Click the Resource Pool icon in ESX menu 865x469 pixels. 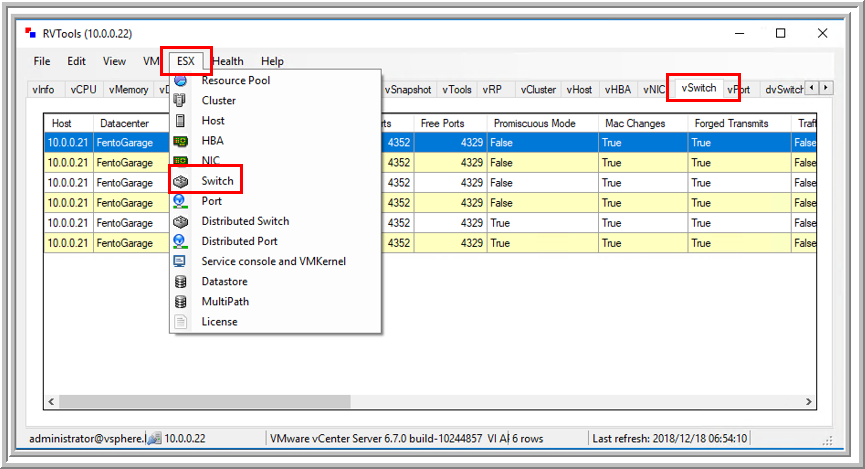[x=181, y=80]
